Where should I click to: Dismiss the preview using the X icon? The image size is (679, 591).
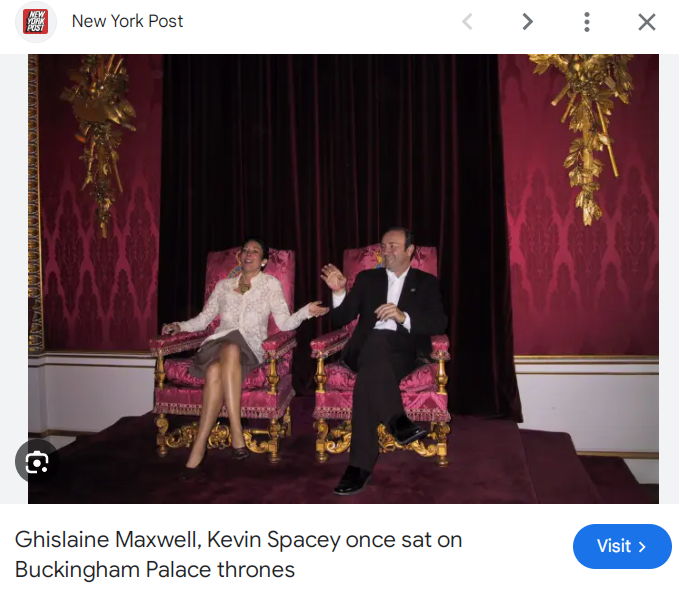(x=647, y=22)
